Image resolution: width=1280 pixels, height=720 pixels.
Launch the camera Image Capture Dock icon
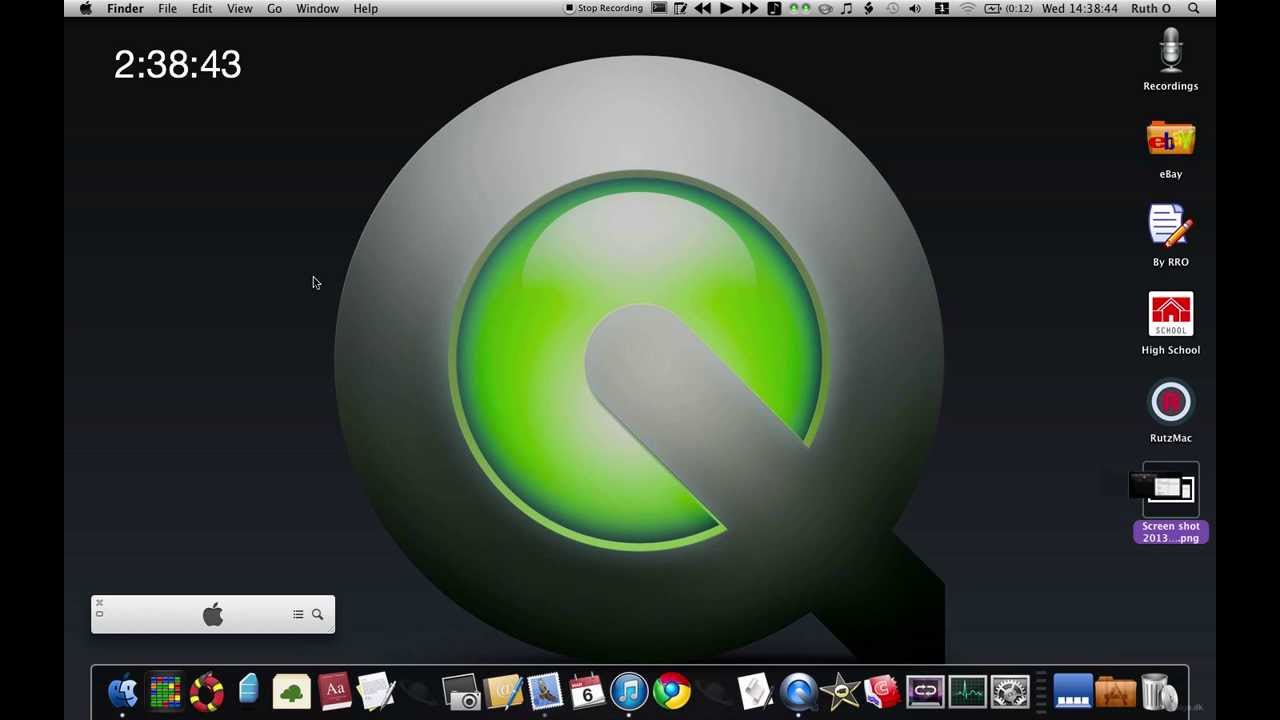[461, 692]
